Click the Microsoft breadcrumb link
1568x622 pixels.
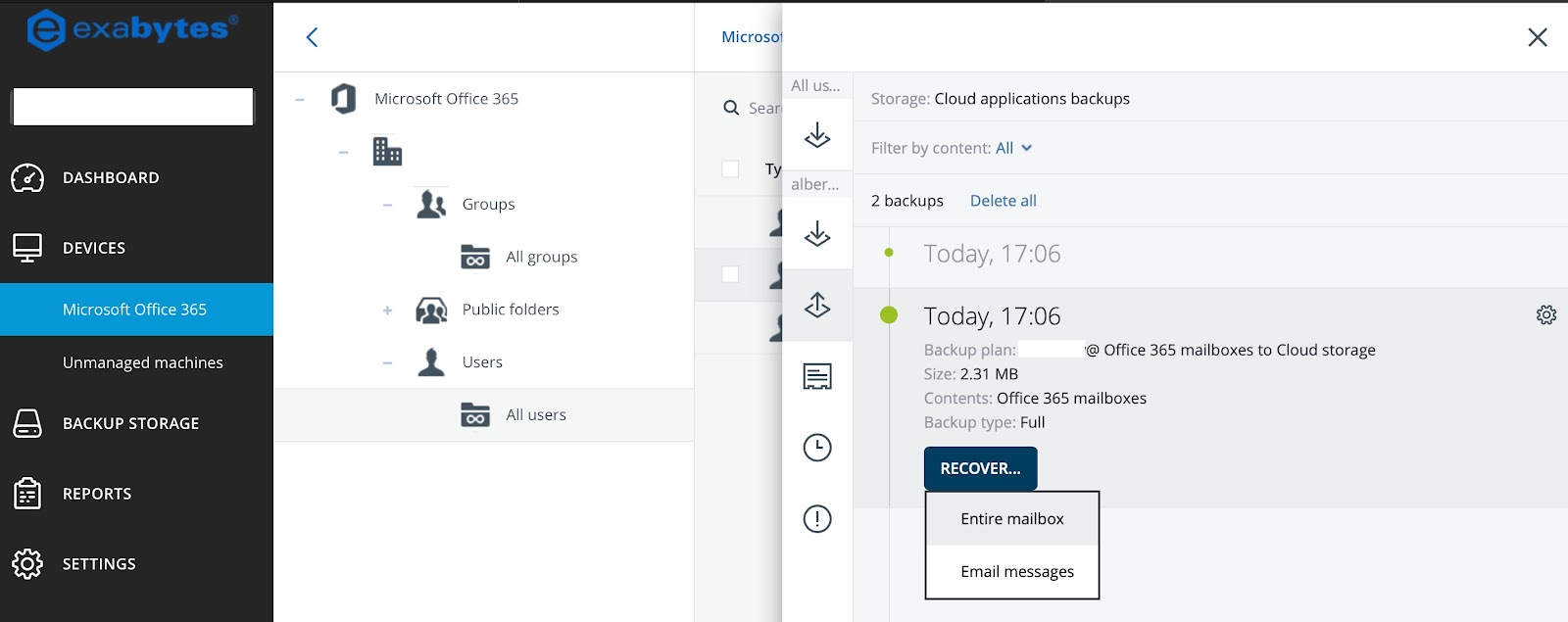752,37
